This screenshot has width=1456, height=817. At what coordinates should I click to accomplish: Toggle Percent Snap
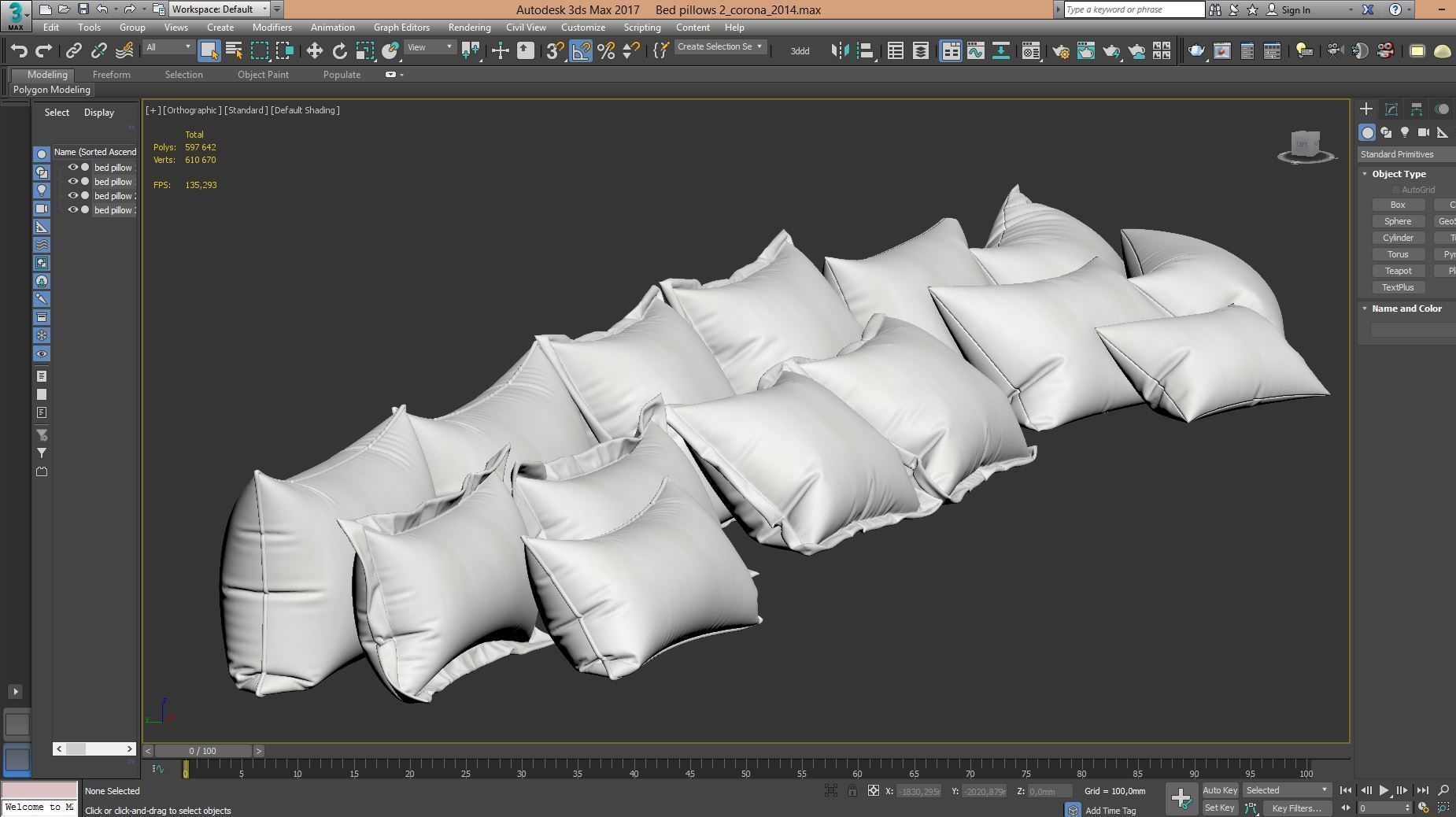point(605,51)
